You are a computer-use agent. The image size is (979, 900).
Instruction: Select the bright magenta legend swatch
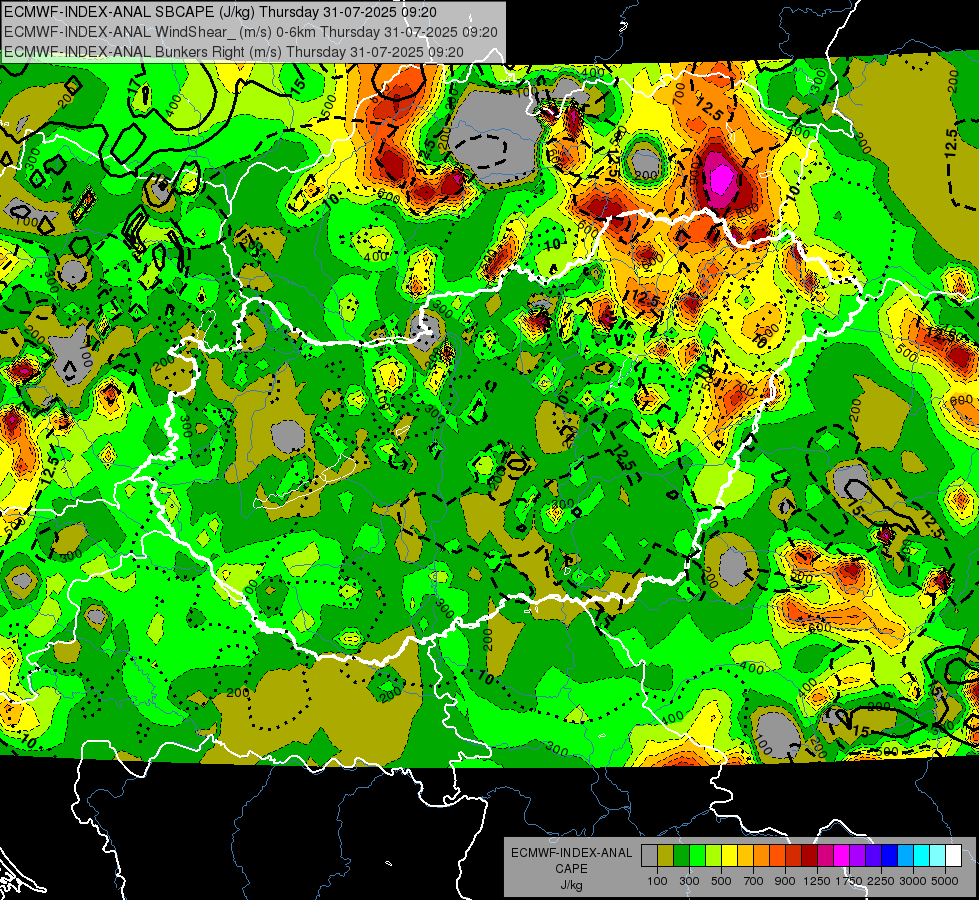[x=842, y=856]
